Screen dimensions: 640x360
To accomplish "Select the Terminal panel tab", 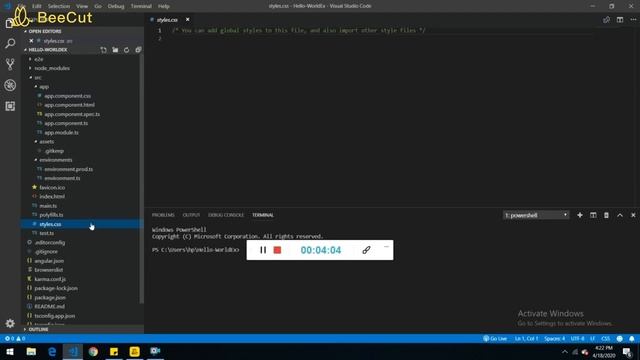I will (x=263, y=215).
